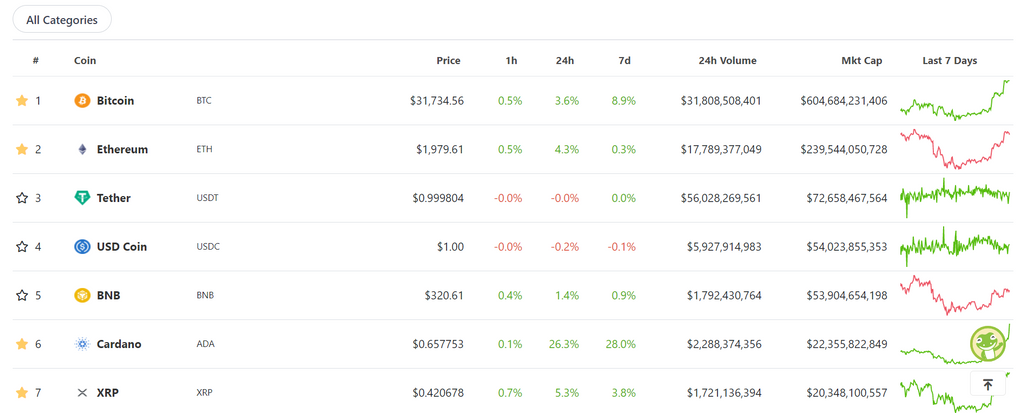
Task: Click Cardano price $0.657753
Action: [x=438, y=344]
